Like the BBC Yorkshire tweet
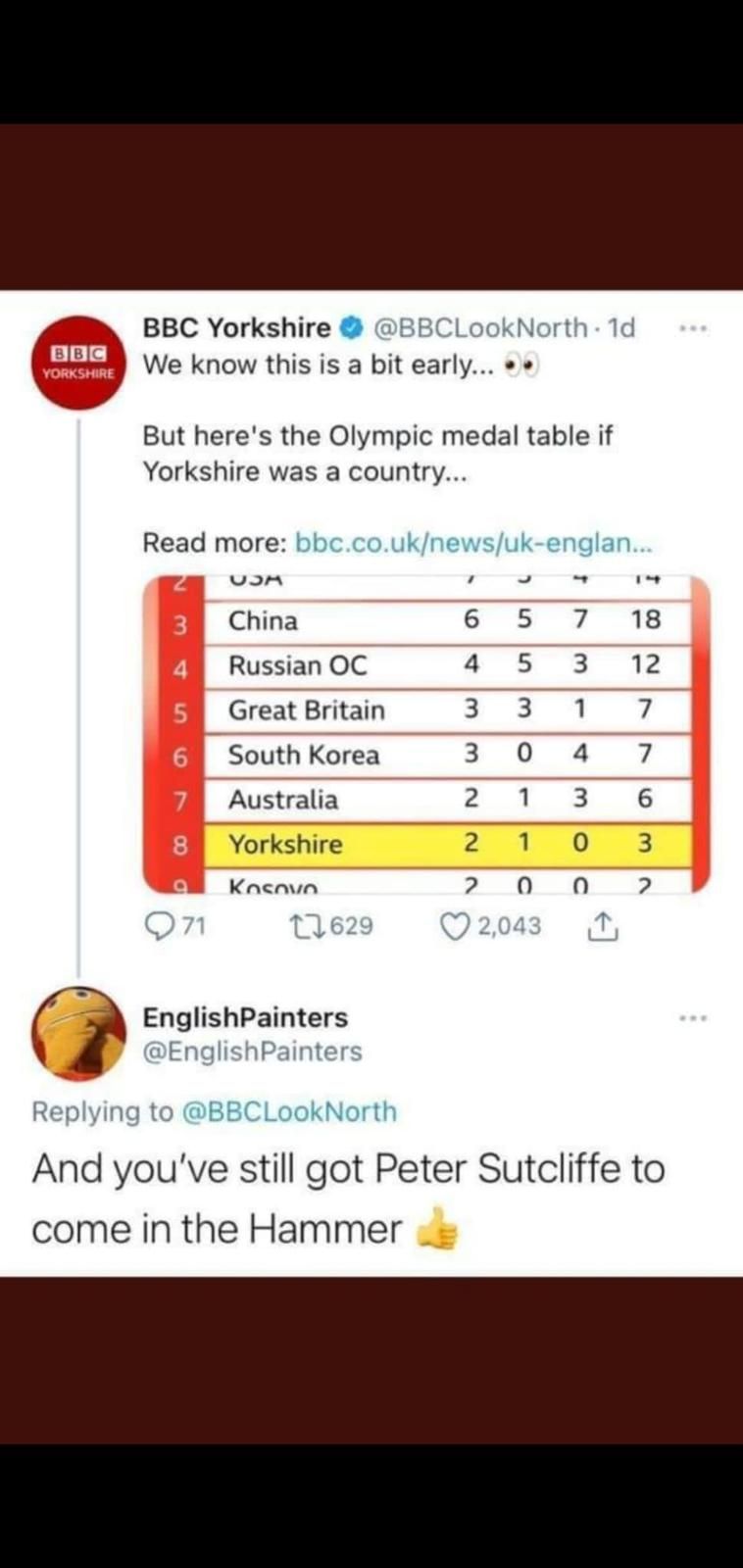 (x=455, y=925)
